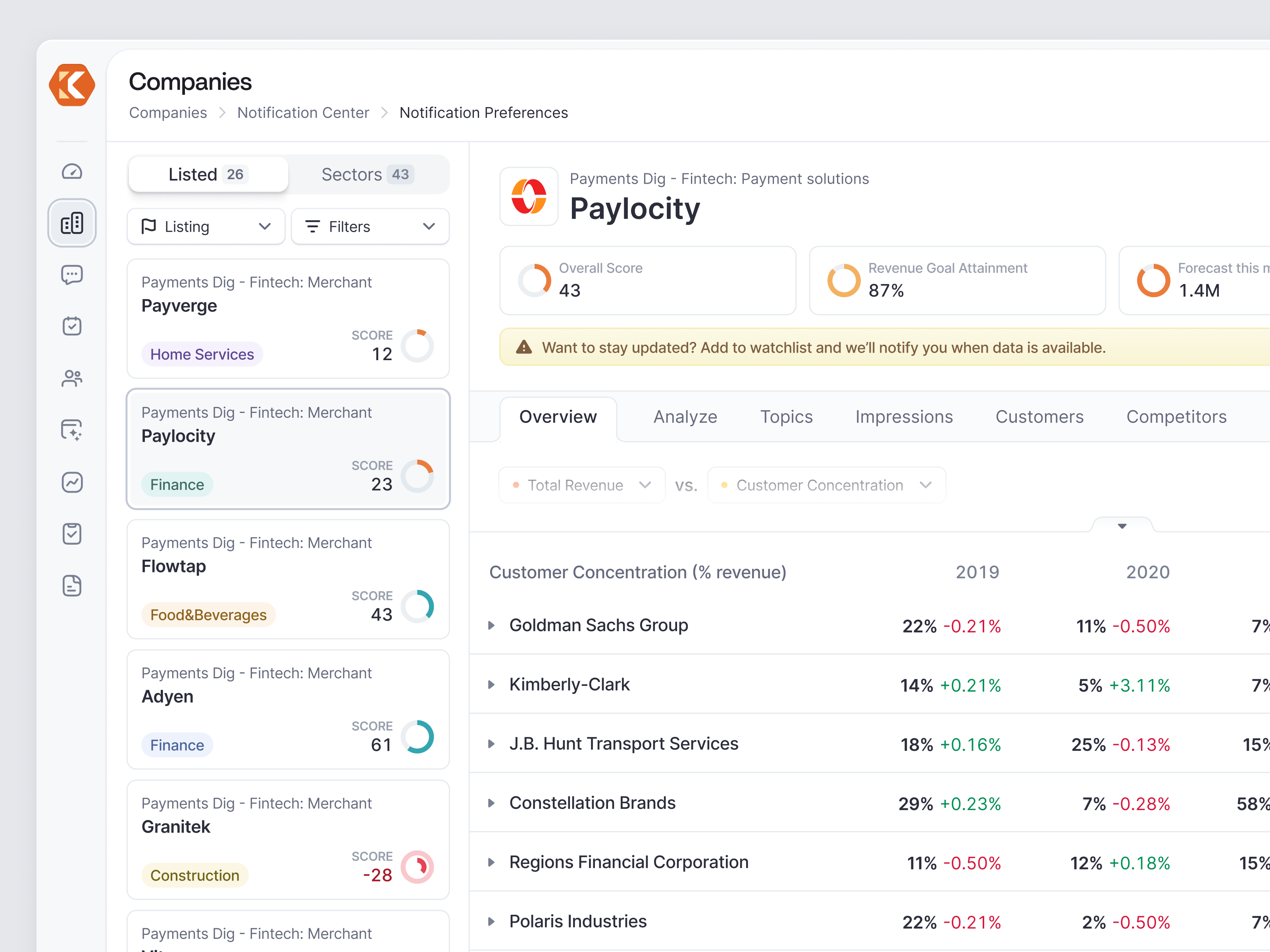Click the 2020 column header
The height and width of the screenshot is (952, 1270).
pos(1148,572)
